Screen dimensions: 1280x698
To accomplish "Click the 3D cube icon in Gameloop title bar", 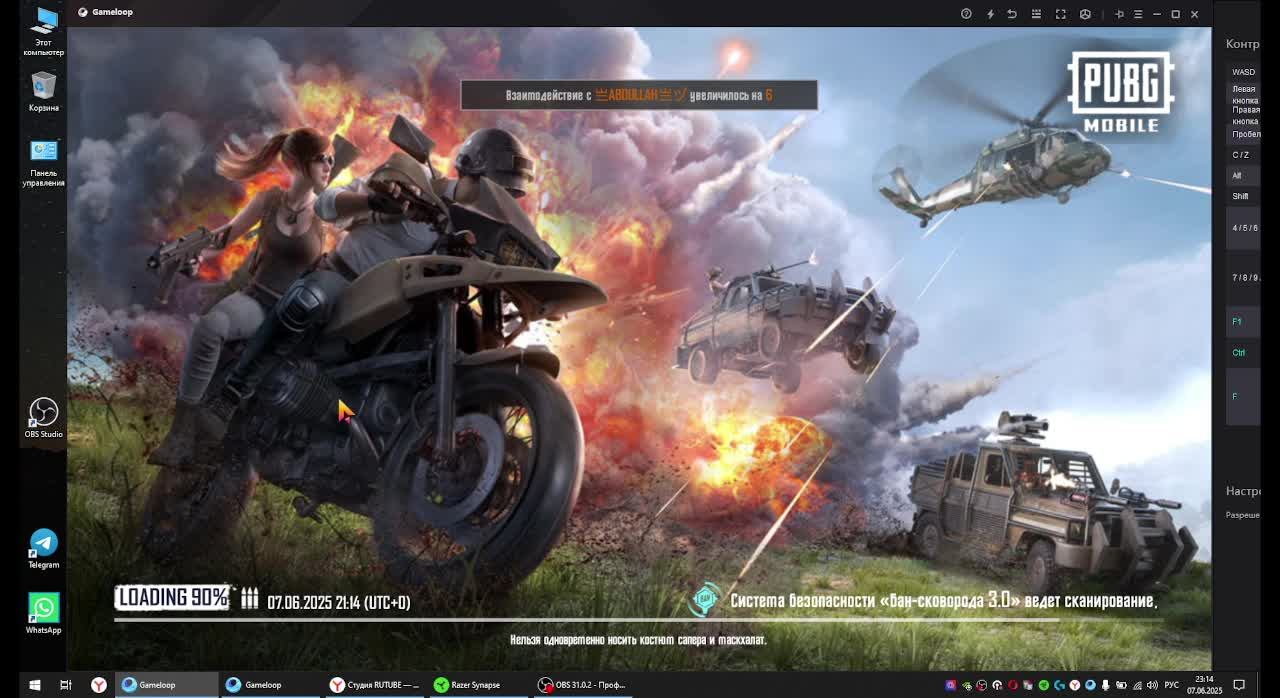I will coord(1085,14).
